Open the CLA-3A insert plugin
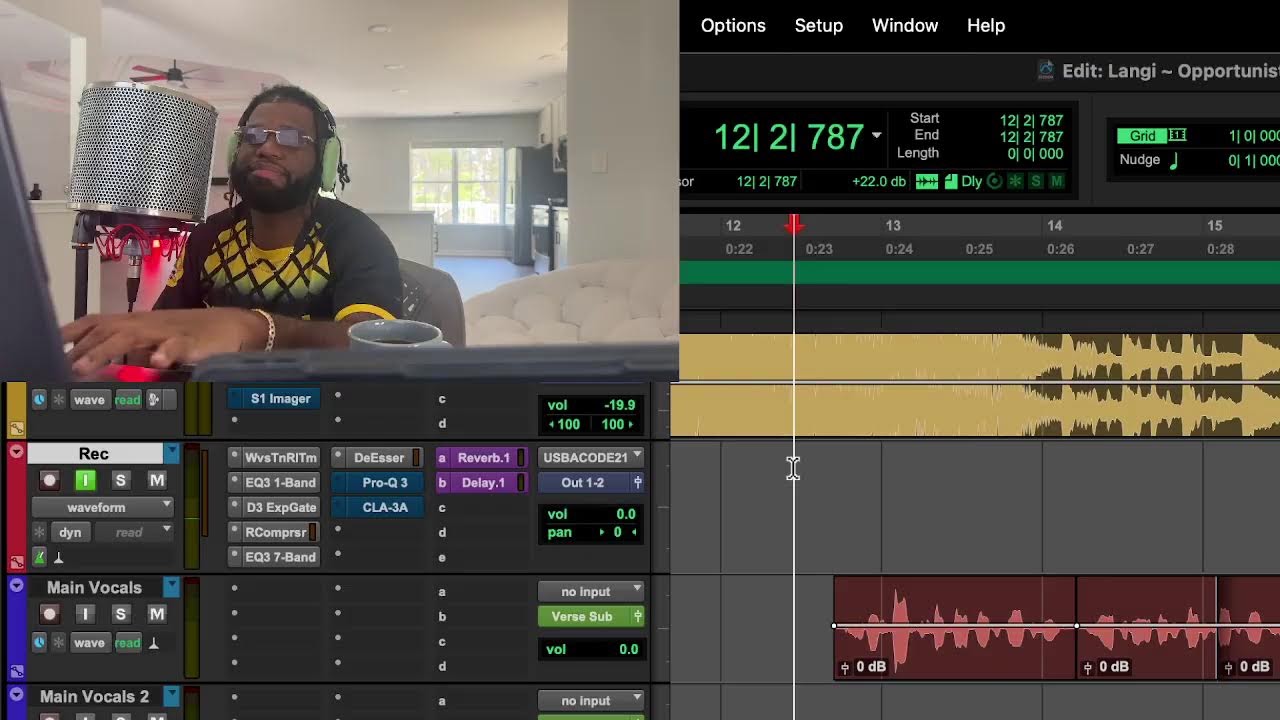 [385, 507]
